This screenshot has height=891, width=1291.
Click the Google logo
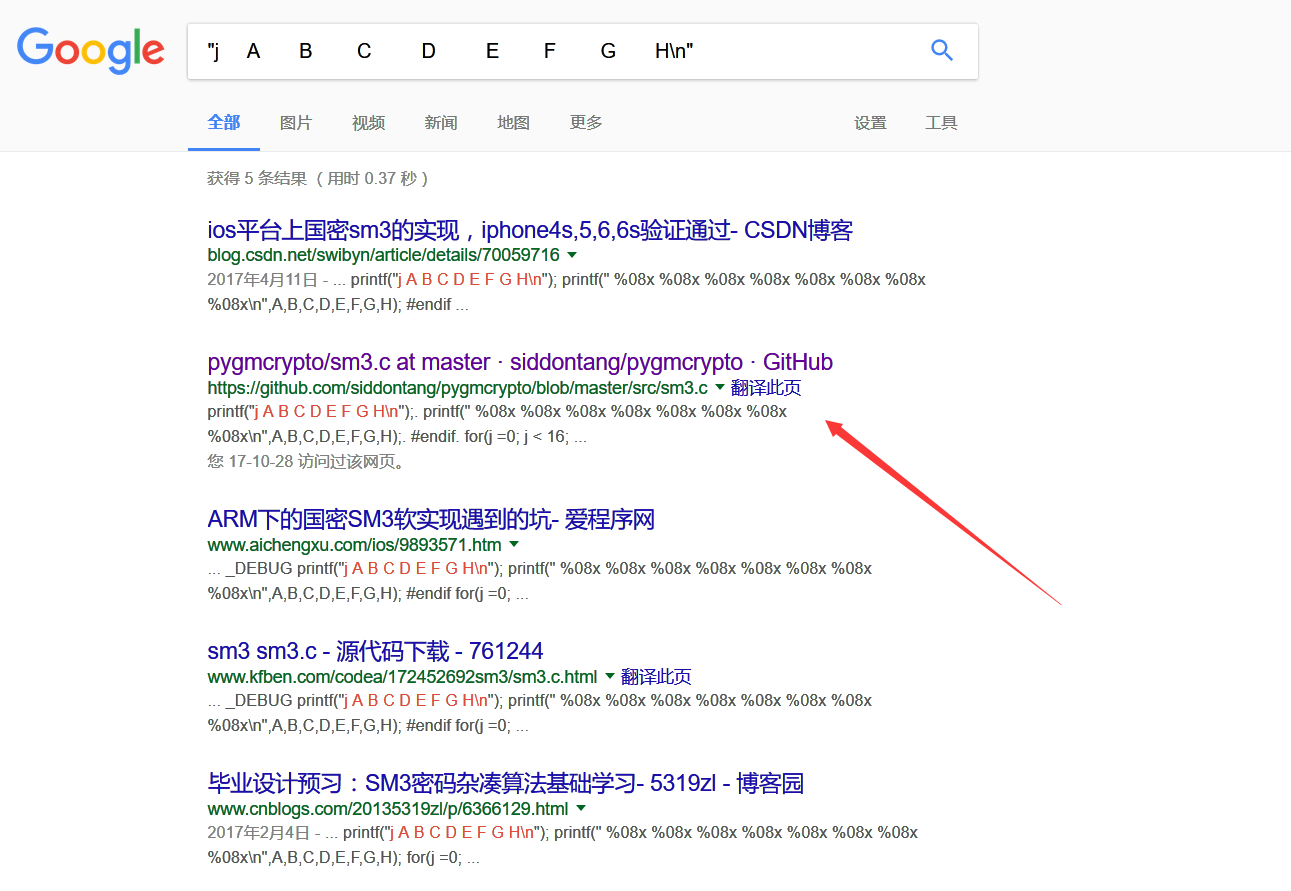(x=91, y=50)
